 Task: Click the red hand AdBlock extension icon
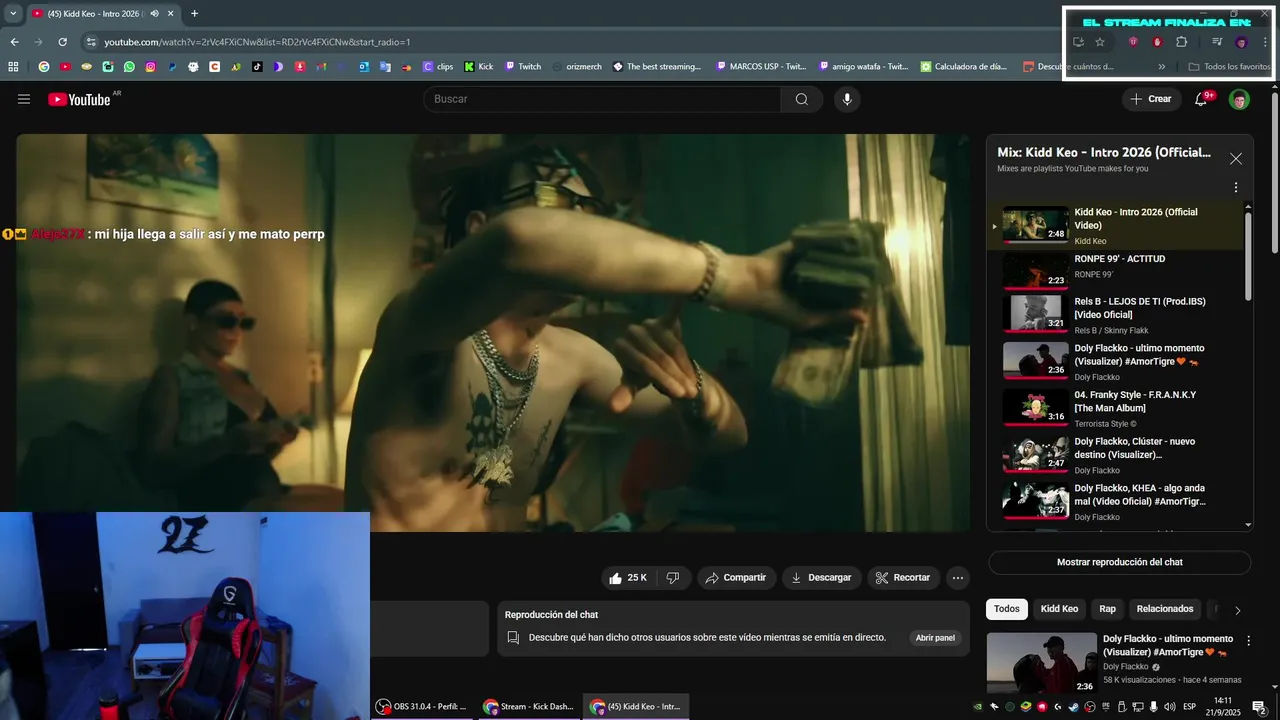pyautogui.click(x=1157, y=42)
